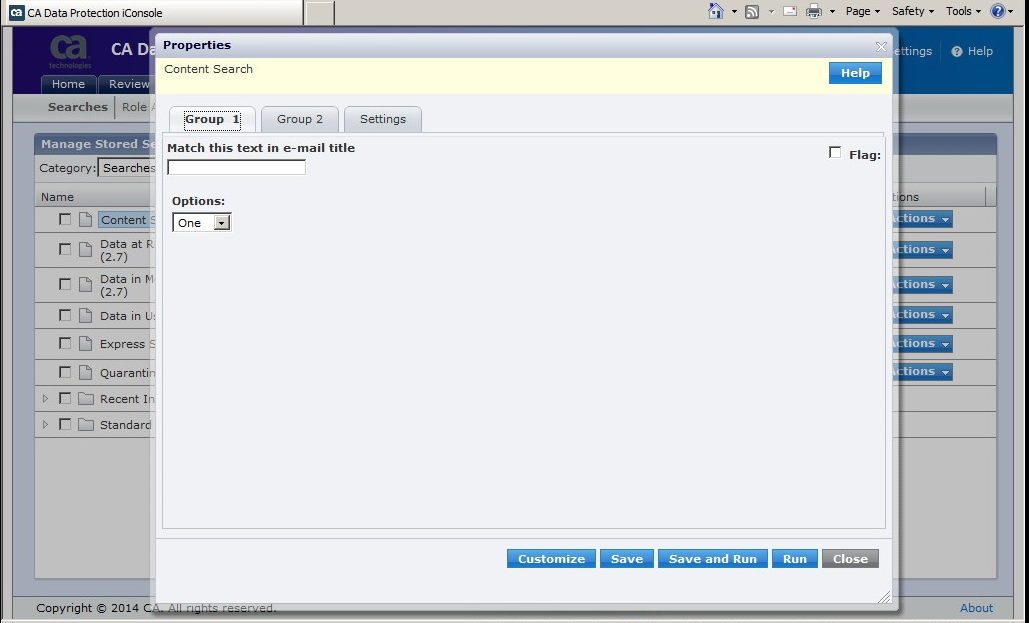Screen dimensions: 1029x623
Task: Open Actions dropdown for Express Search row
Action: tap(921, 343)
